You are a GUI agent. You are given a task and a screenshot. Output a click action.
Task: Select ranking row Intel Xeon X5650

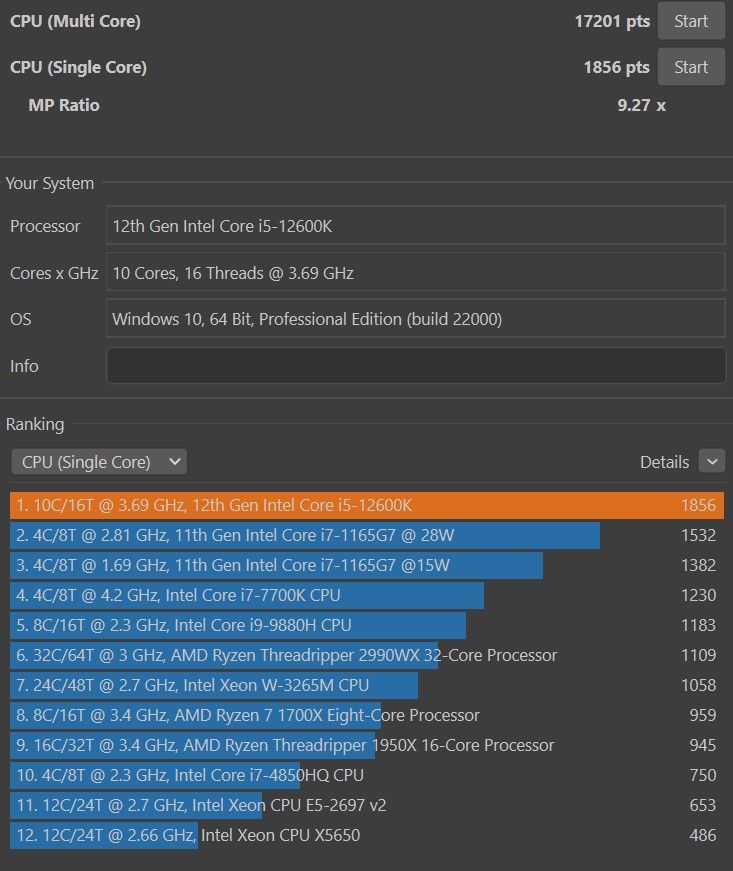pyautogui.click(x=366, y=835)
